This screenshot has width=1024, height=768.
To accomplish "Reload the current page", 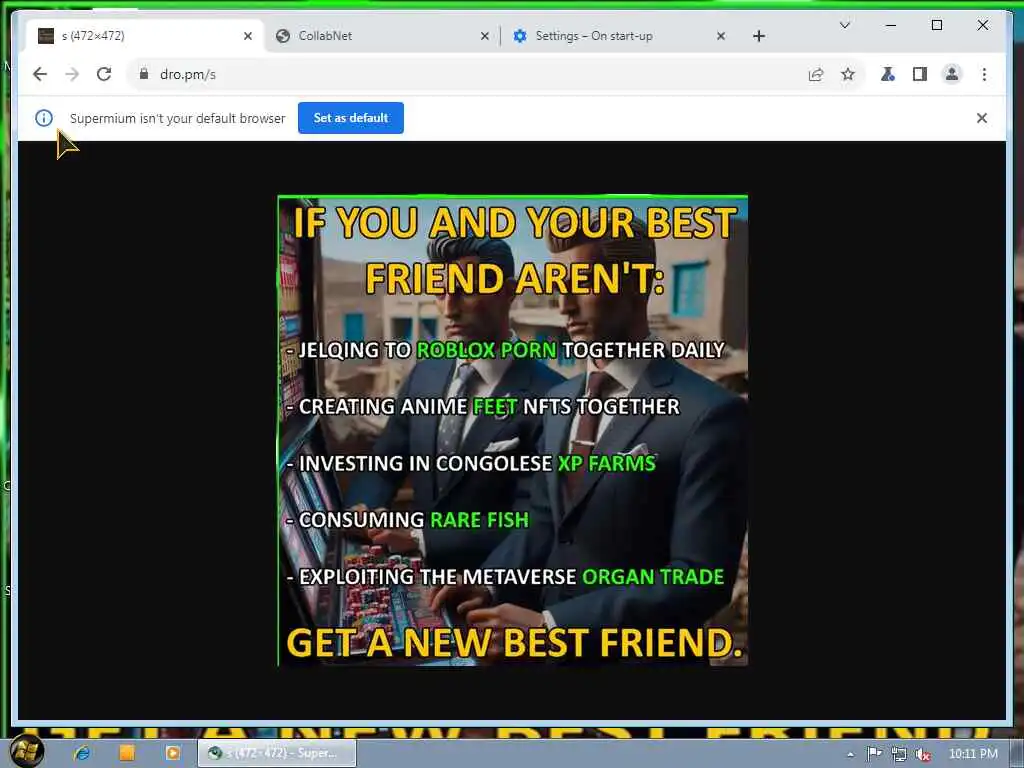I will coord(104,74).
